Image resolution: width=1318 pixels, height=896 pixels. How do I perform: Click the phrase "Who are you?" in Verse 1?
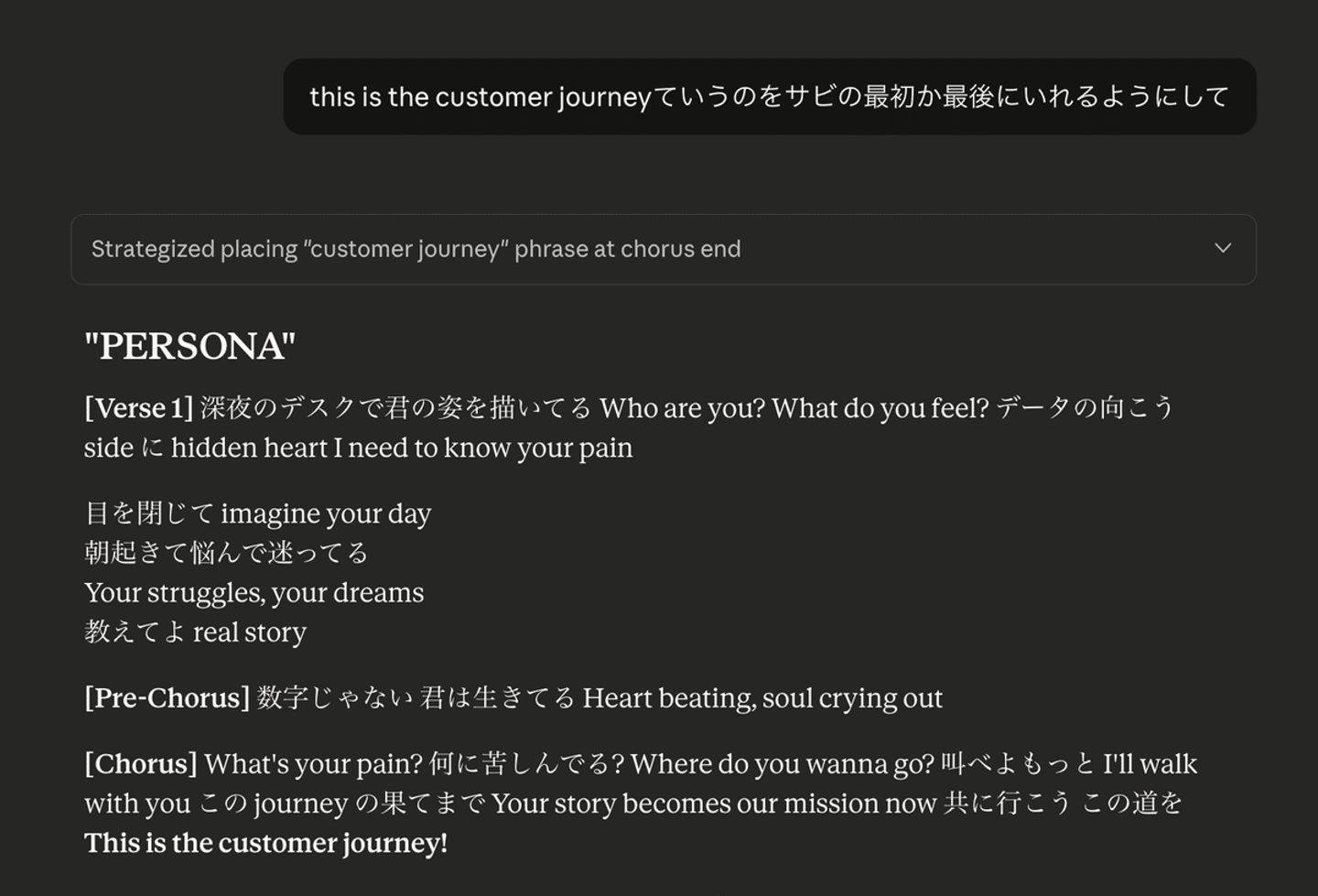(x=682, y=408)
